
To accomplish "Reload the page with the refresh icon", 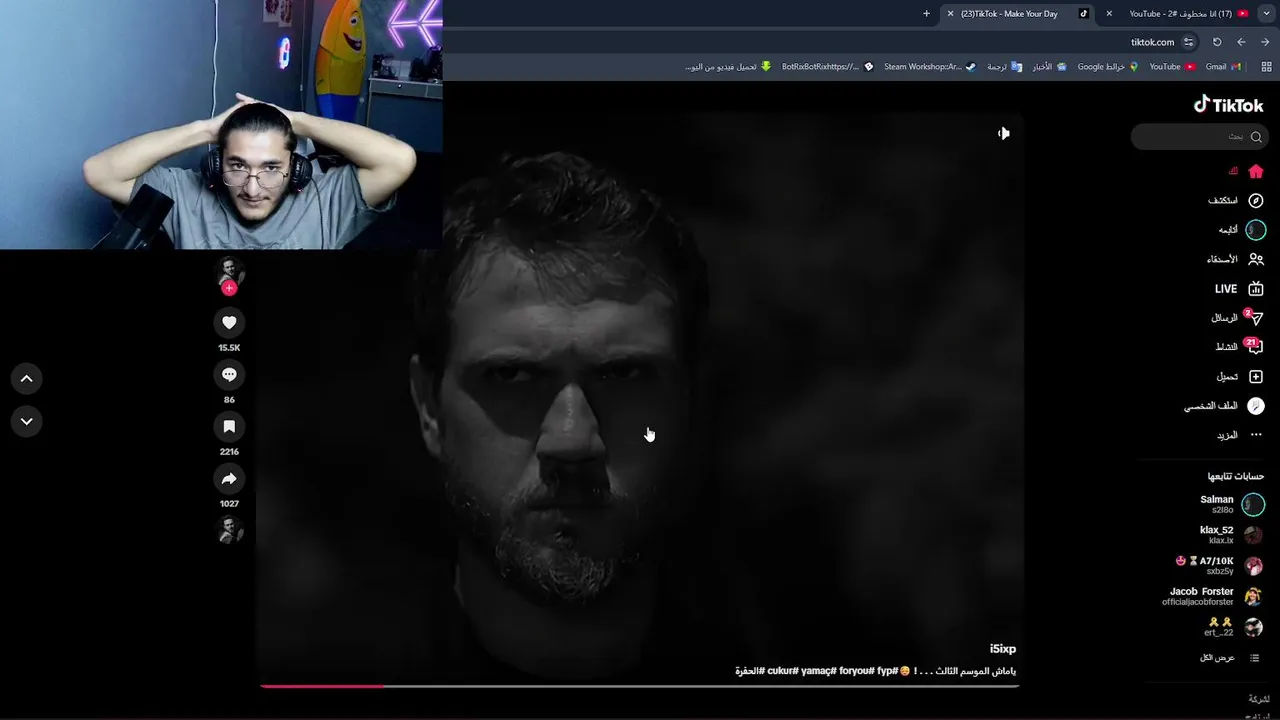I will point(1217,42).
